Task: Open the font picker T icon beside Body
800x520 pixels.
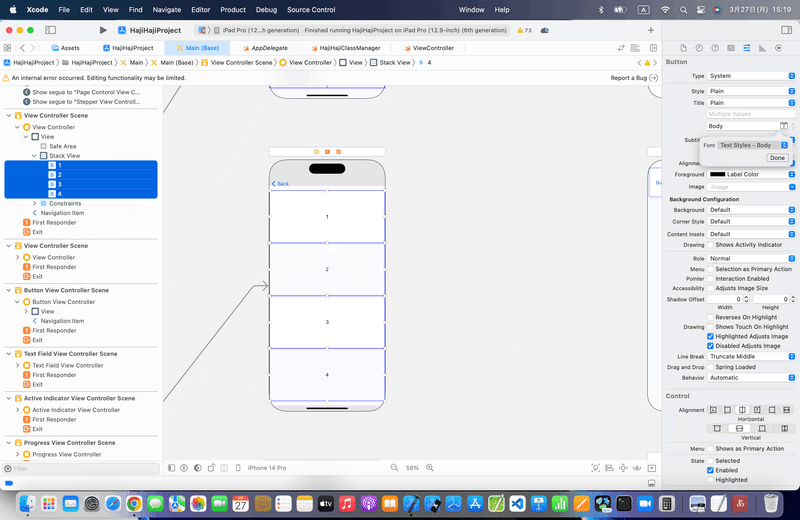Action: [784, 126]
